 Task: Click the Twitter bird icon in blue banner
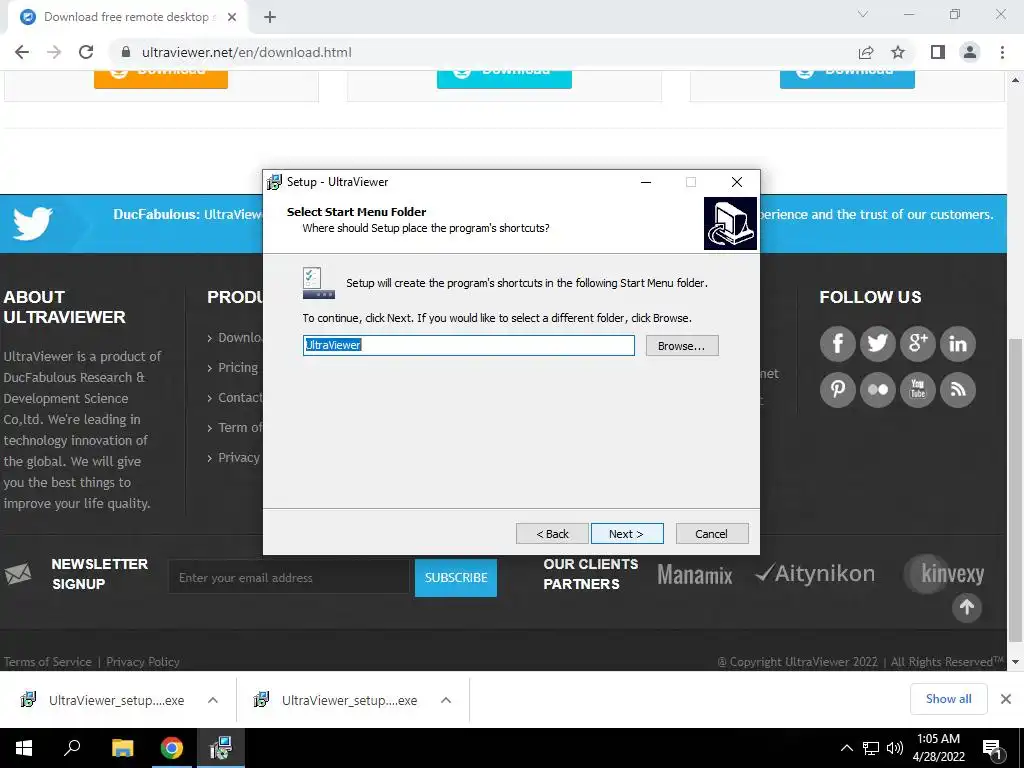[33, 223]
